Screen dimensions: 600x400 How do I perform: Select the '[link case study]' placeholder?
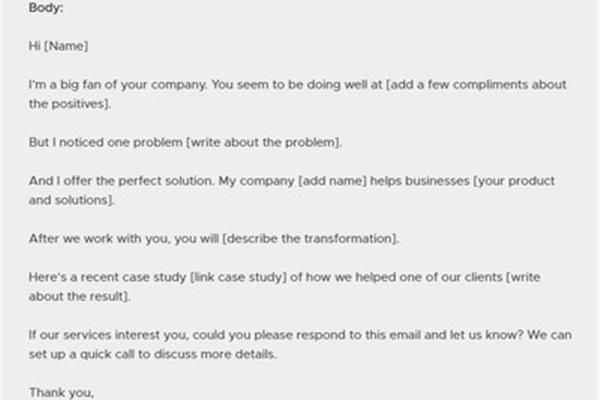pos(238,277)
